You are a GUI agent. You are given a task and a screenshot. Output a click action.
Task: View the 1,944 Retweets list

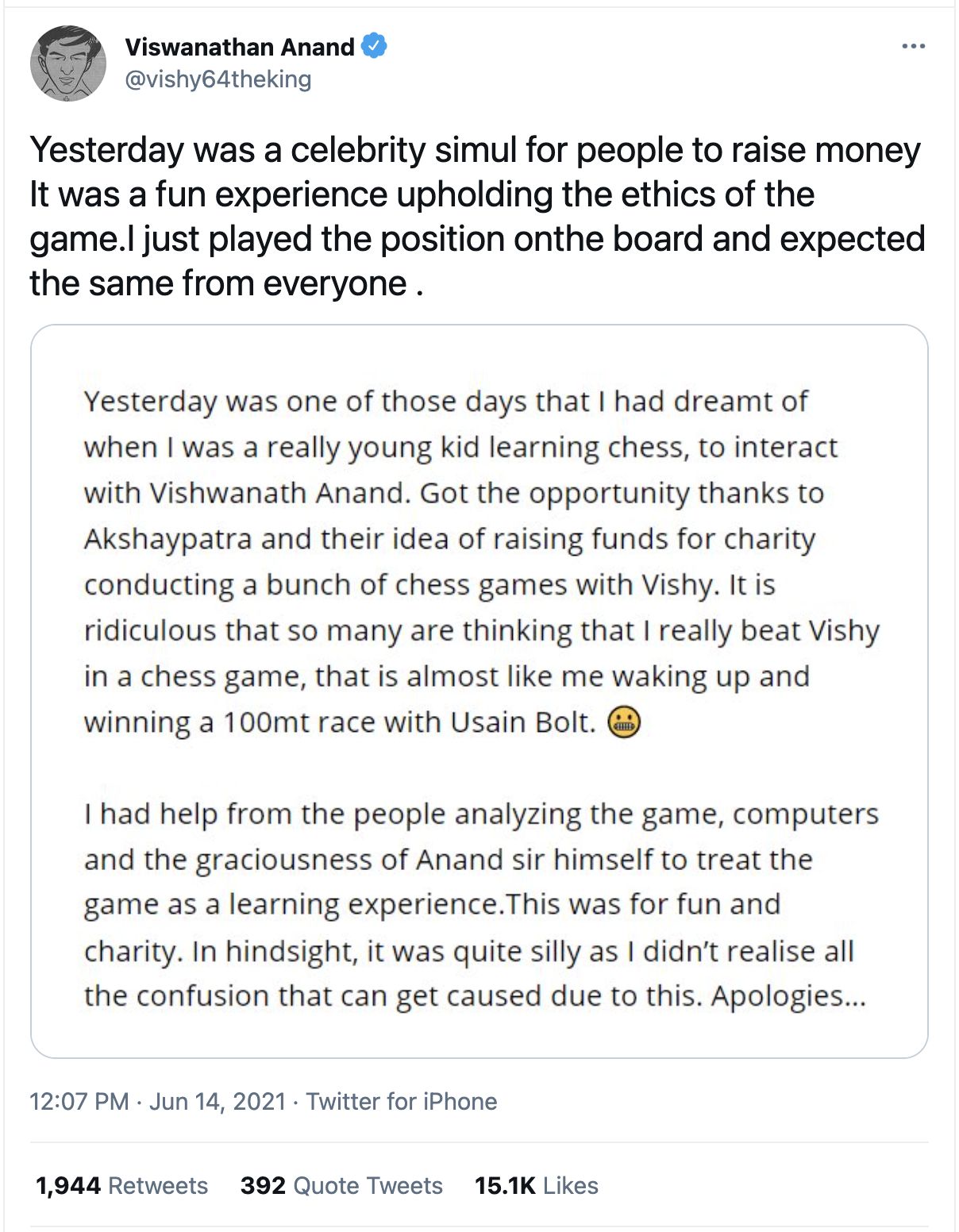coord(121,1185)
